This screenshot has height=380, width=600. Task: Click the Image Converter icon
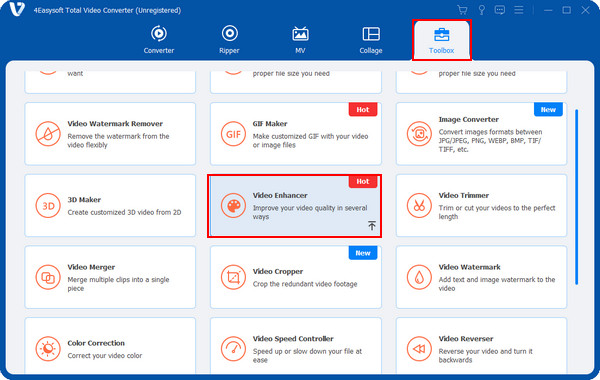click(419, 134)
